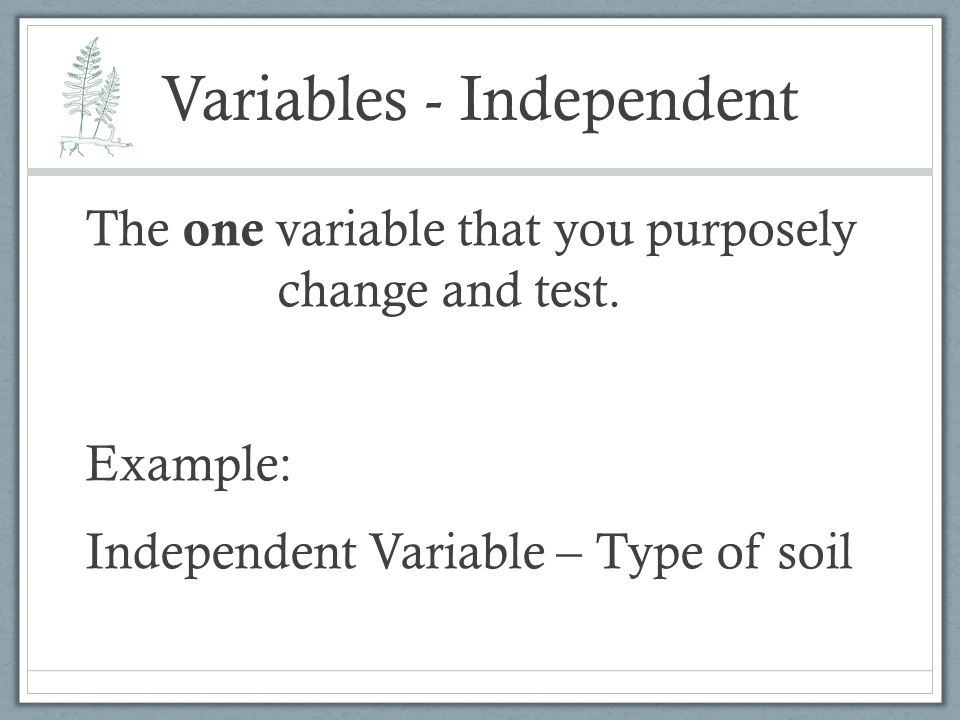Click the word "change" on the second line
Image resolution: width=960 pixels, height=720 pixels.
pos(353,293)
